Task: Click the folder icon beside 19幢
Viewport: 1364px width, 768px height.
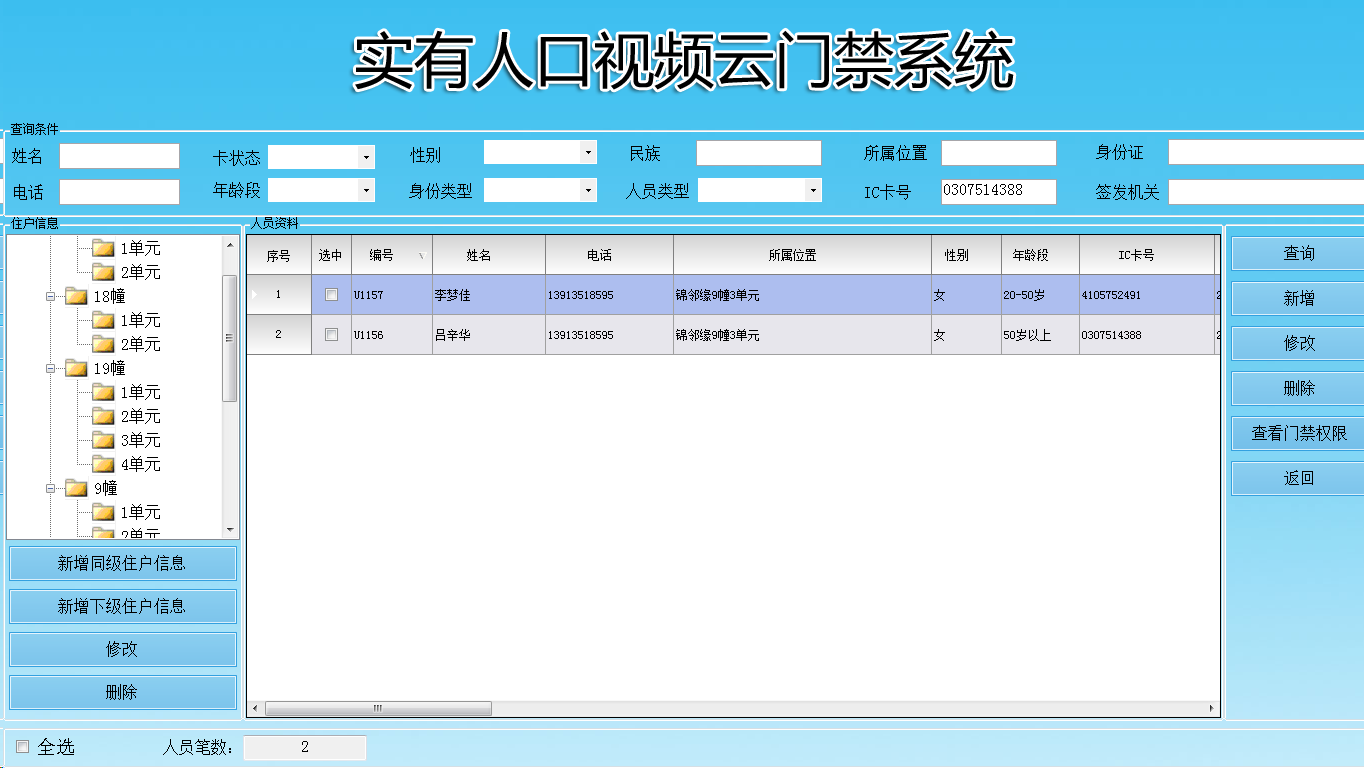Action: pyautogui.click(x=77, y=368)
